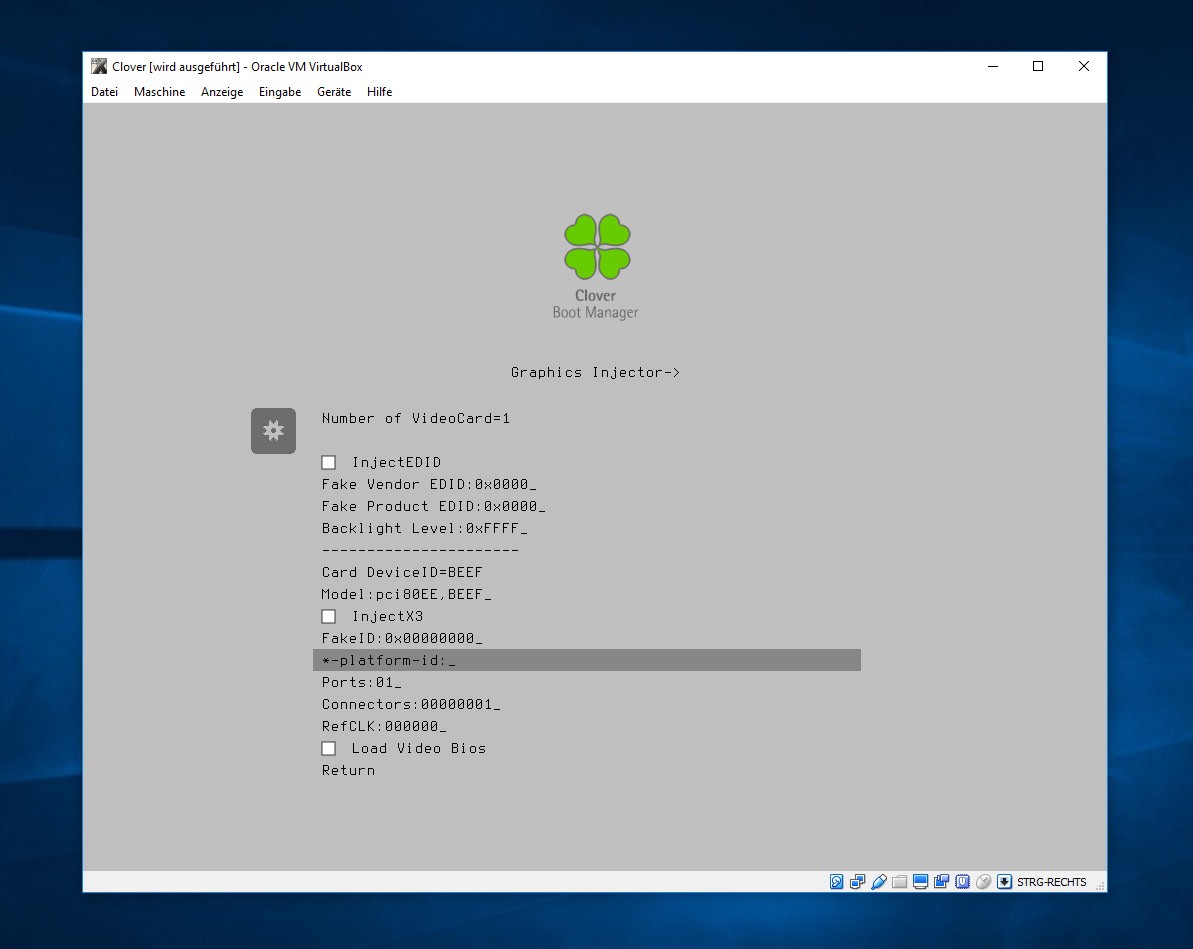Open the Maschine menu

click(160, 91)
